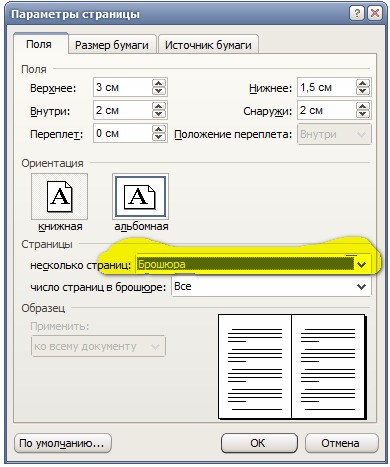
Task: Open the Применить ко всему документу dropdown
Action: click(98, 346)
